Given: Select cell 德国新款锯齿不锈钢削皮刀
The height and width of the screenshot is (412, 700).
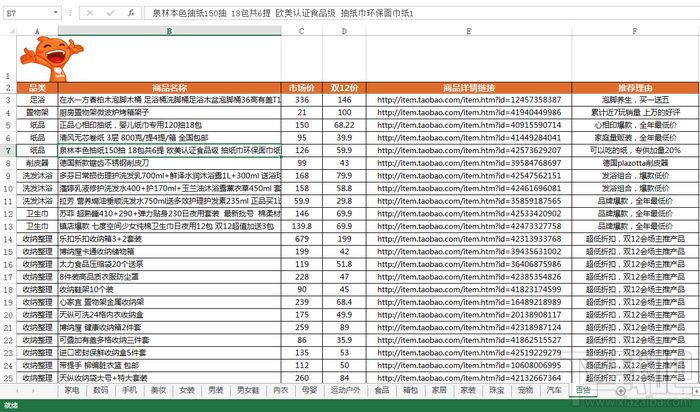Looking at the screenshot, I should (170, 163).
